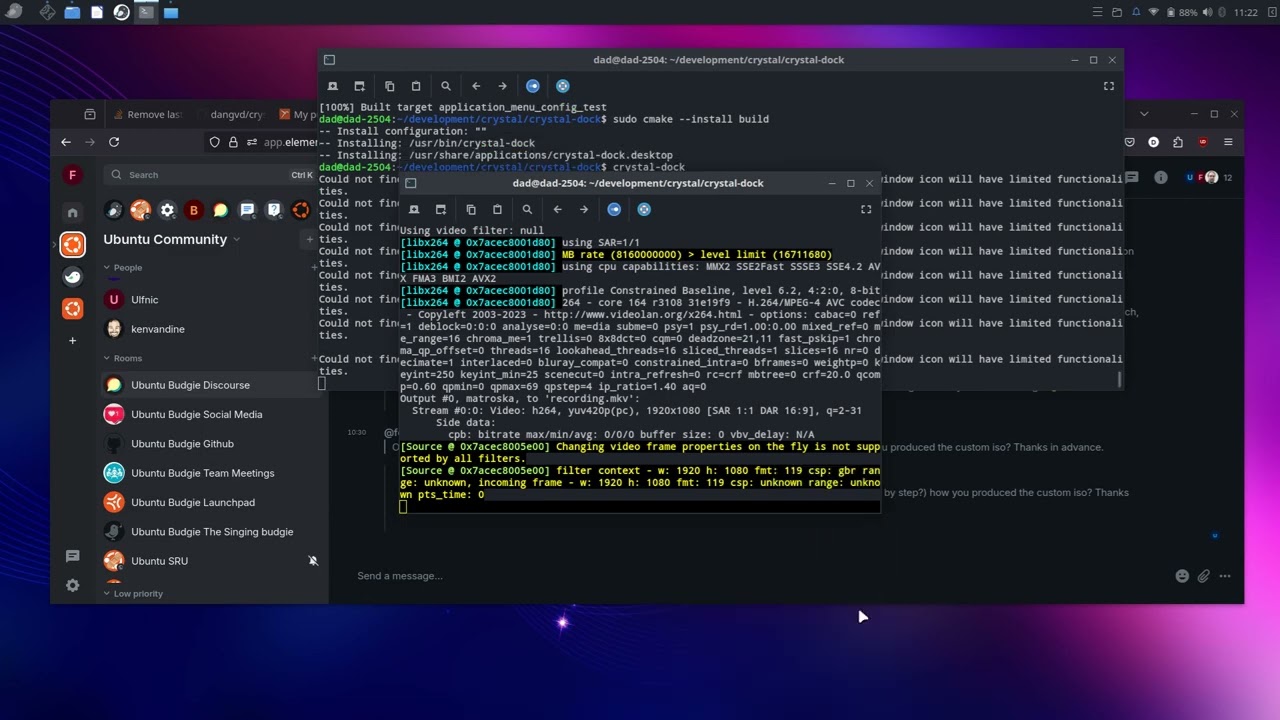Image resolution: width=1280 pixels, height=720 pixels.
Task: Open Wi-Fi network indicator in tray
Action: pos(1154,13)
